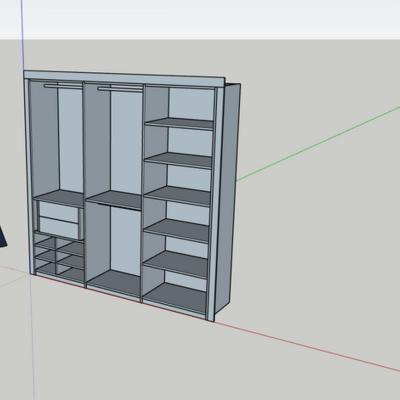Viewport: 400px width, 400px height.
Task: Select the shelf above the left compartment drawers
Action: click(x=59, y=199)
